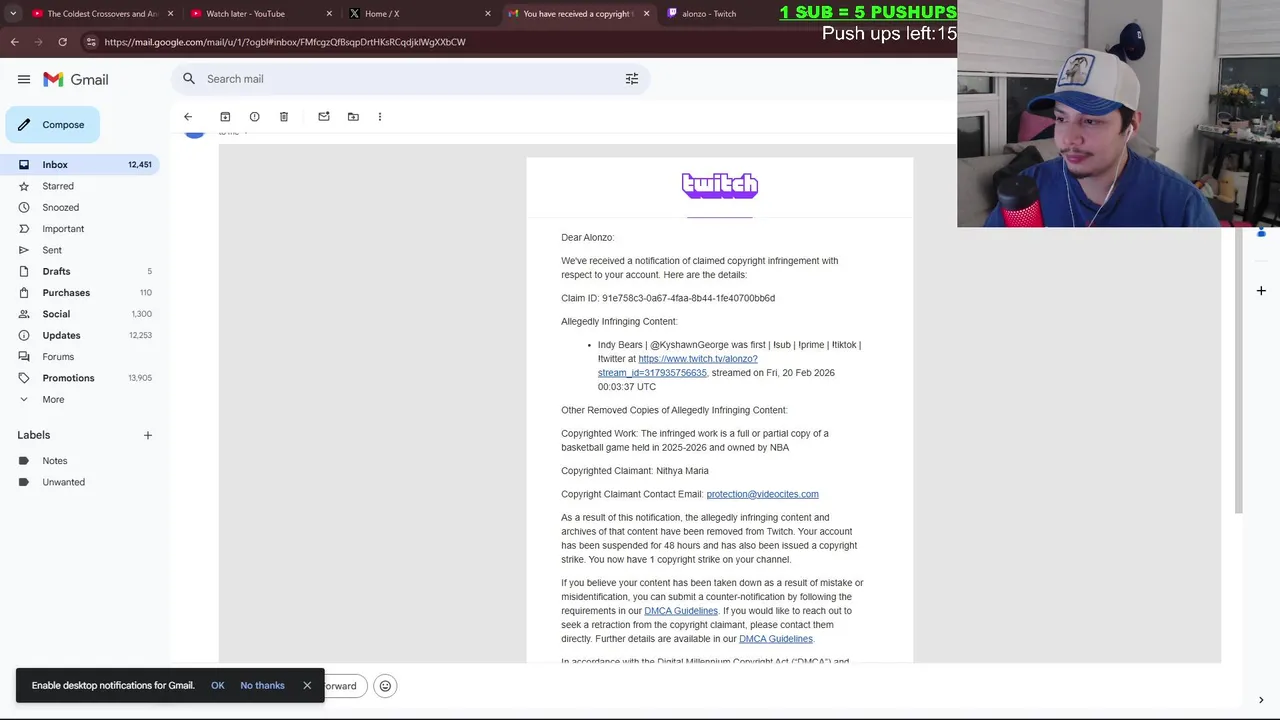Click Copyrighted Claimant: Nithya Maria text
Screen dimensions: 1280x720
(635, 471)
